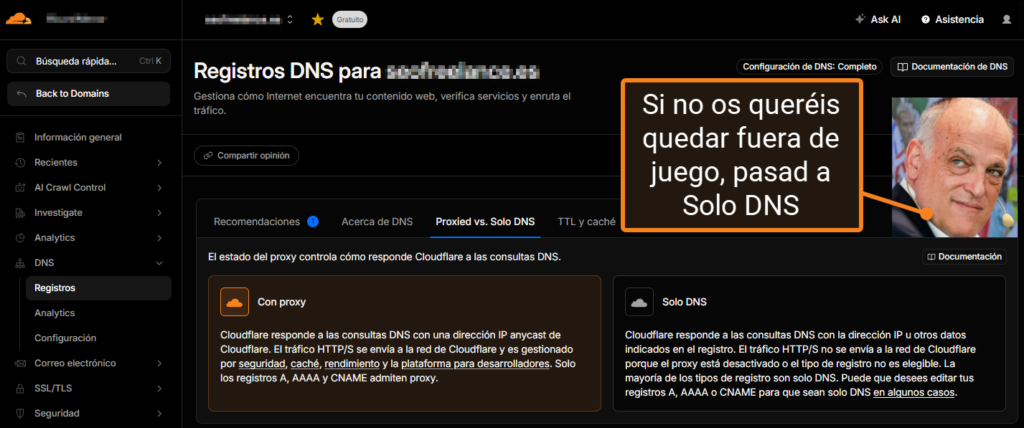Click the Documentación button in the panel
Screen dimensions: 1024x428
click(964, 257)
